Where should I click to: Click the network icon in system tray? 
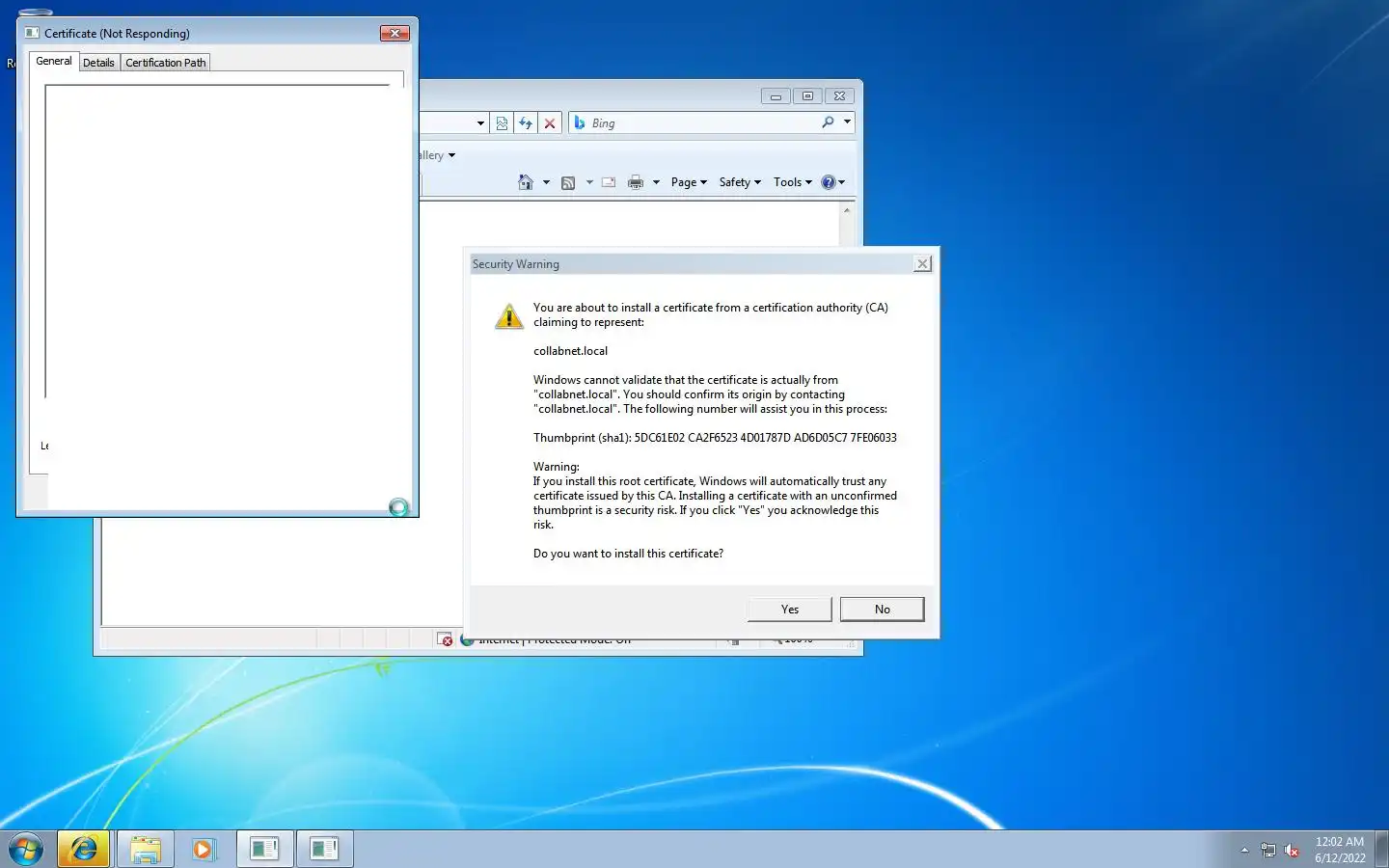coord(1268,851)
